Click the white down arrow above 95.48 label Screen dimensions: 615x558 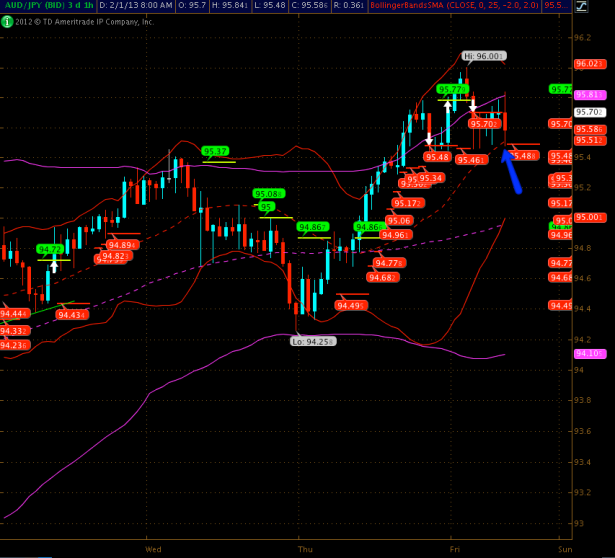coord(429,140)
